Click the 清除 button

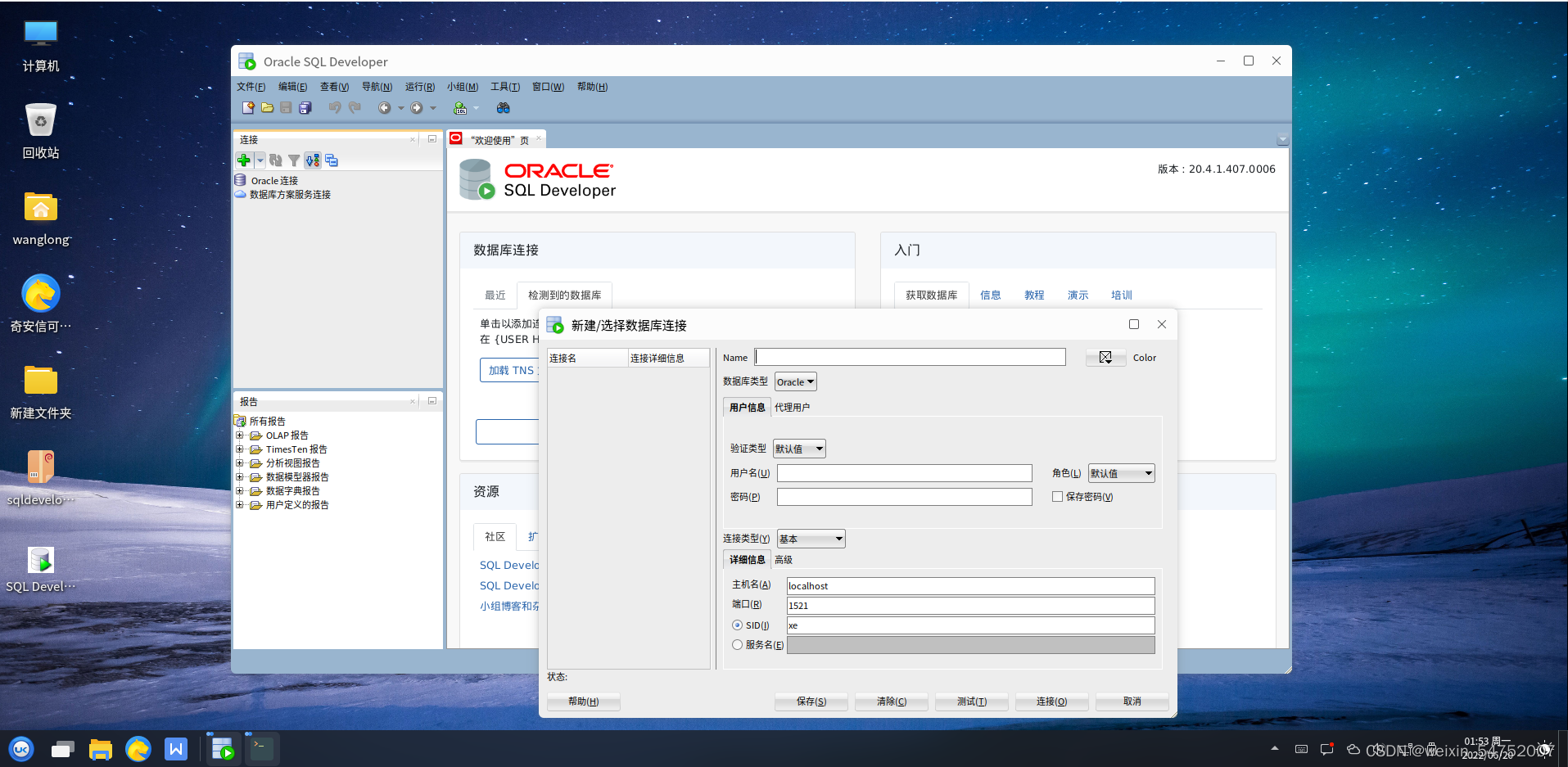892,702
